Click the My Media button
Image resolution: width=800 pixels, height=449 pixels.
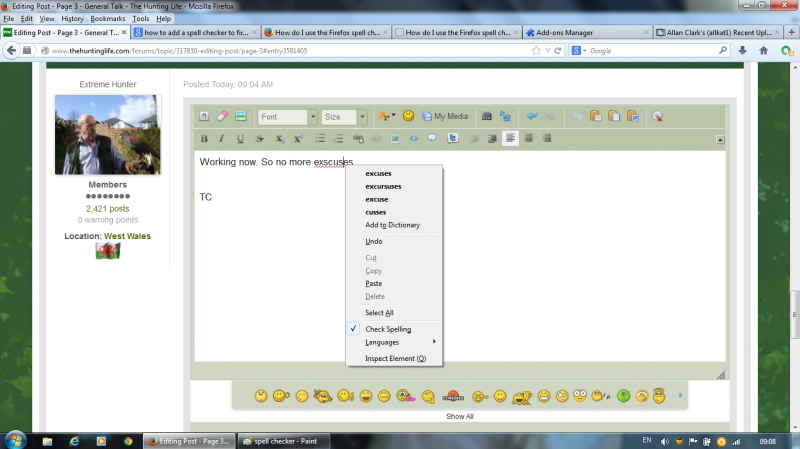pyautogui.click(x=445, y=116)
